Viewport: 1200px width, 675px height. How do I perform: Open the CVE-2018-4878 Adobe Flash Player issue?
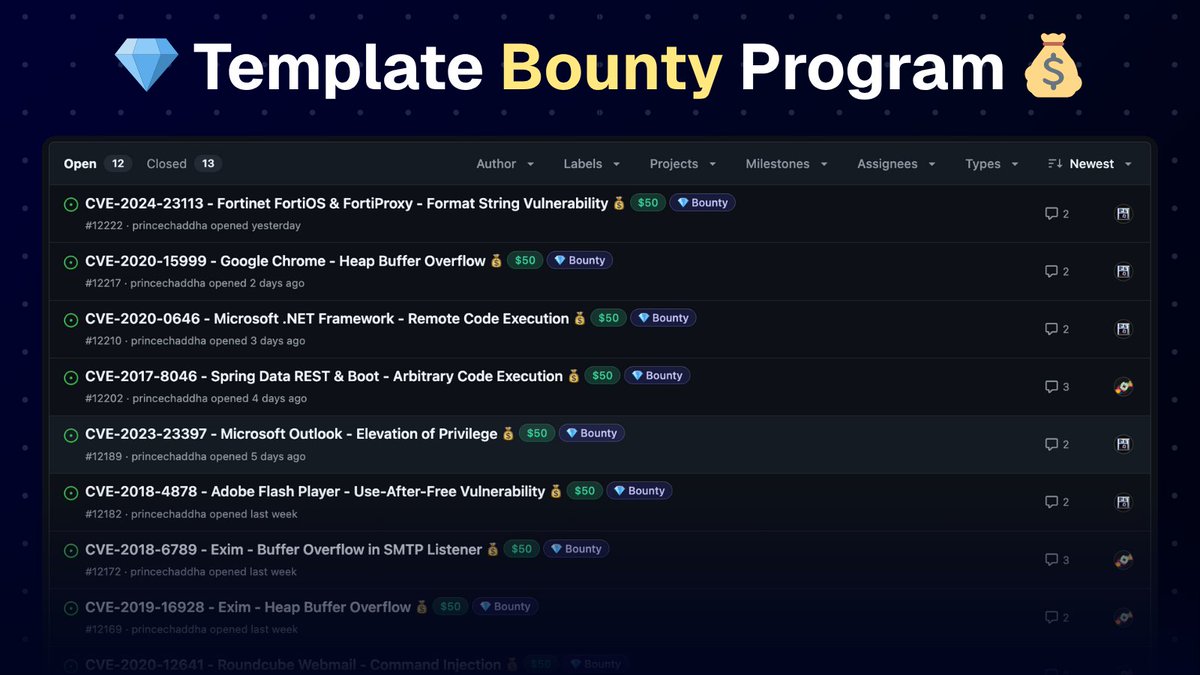[x=315, y=492]
